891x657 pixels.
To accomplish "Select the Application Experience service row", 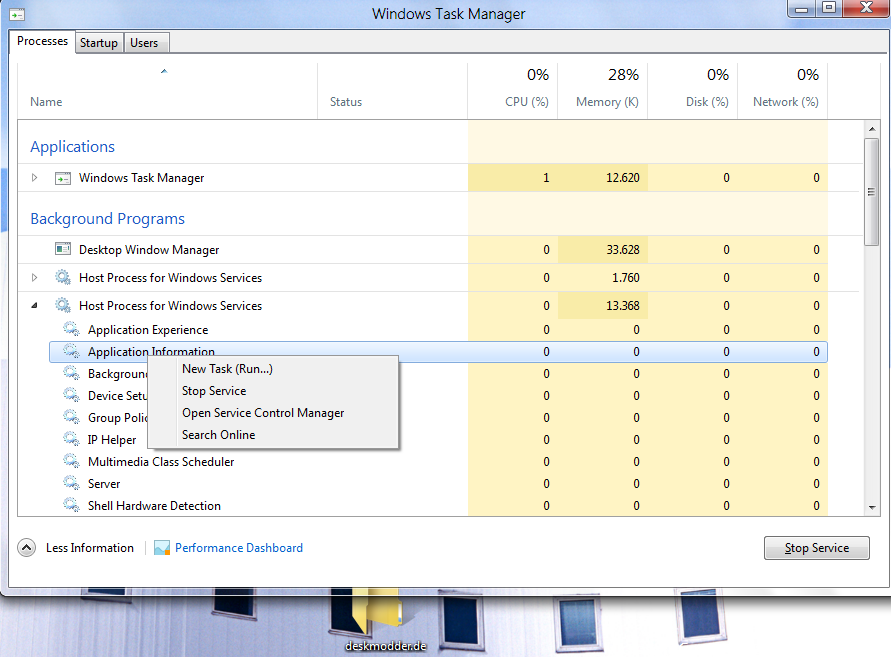I will click(x=438, y=330).
